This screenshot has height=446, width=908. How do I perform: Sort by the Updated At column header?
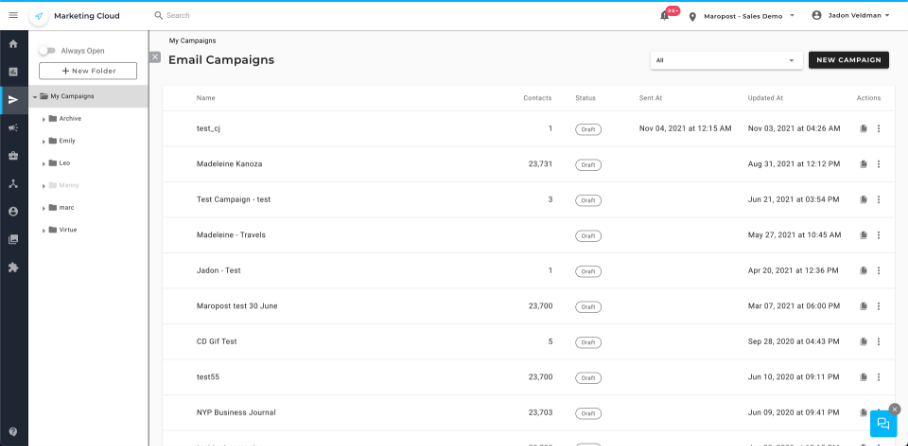[765, 98]
